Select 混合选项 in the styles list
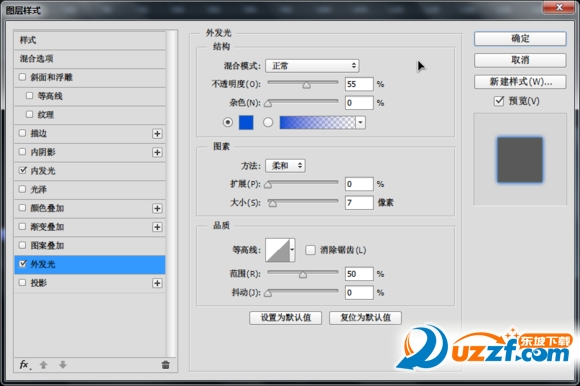Viewport: 580px width, 386px height. (x=90, y=59)
